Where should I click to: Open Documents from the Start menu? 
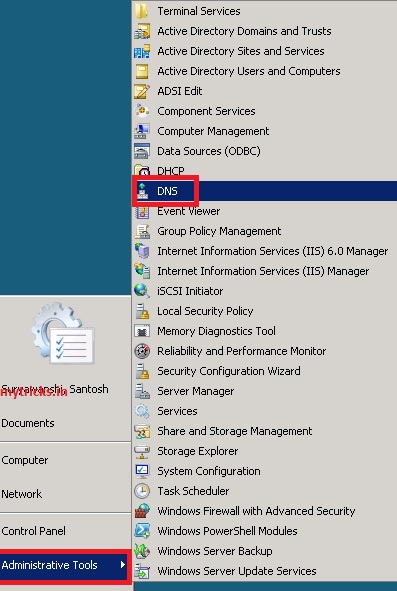click(28, 423)
